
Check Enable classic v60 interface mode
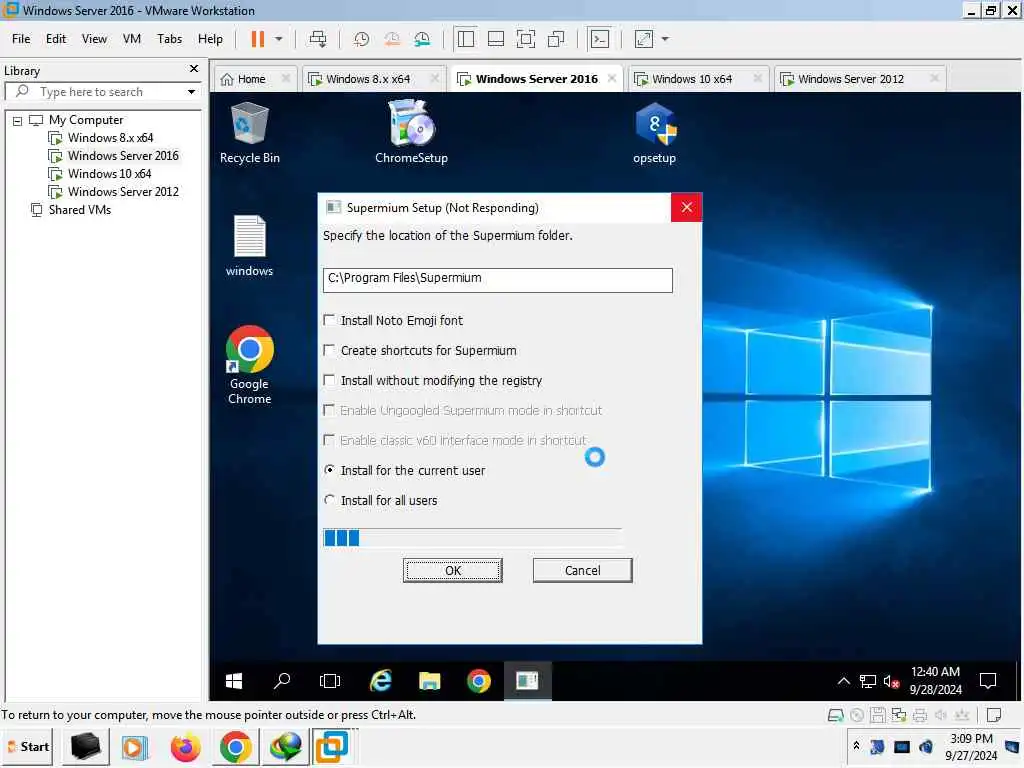click(x=329, y=440)
